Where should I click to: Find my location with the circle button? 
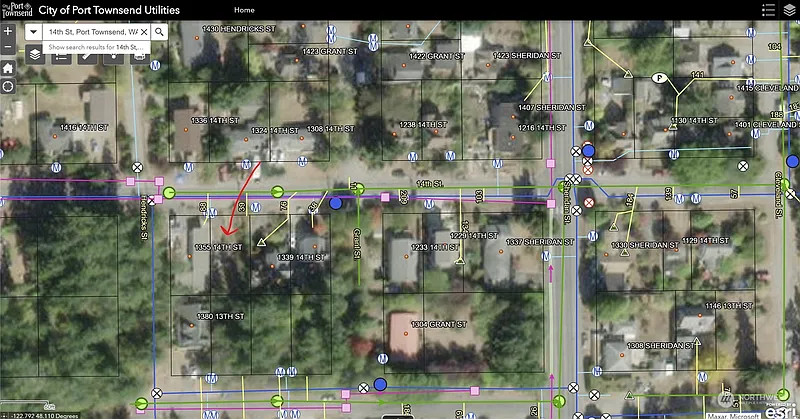point(8,86)
